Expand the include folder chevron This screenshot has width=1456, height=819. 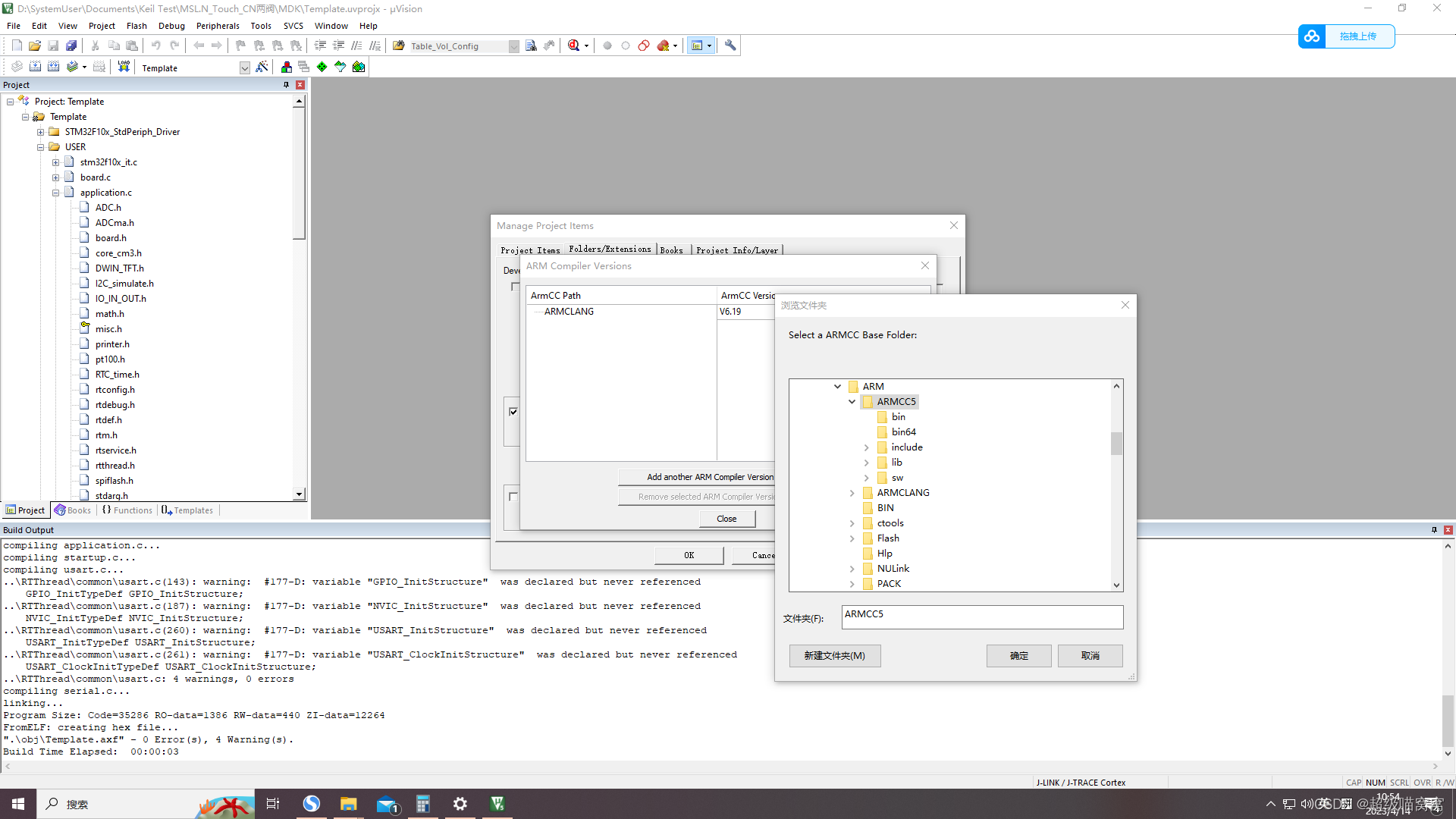click(866, 447)
